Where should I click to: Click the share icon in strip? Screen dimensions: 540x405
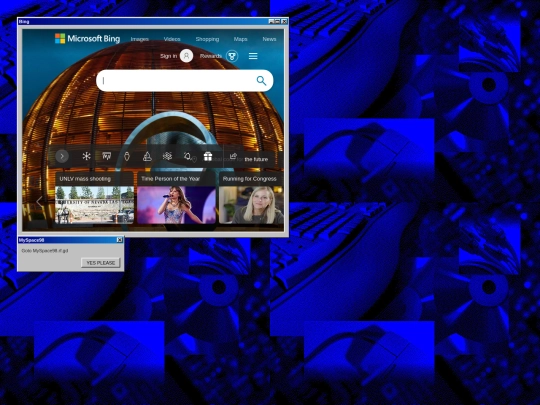click(233, 157)
